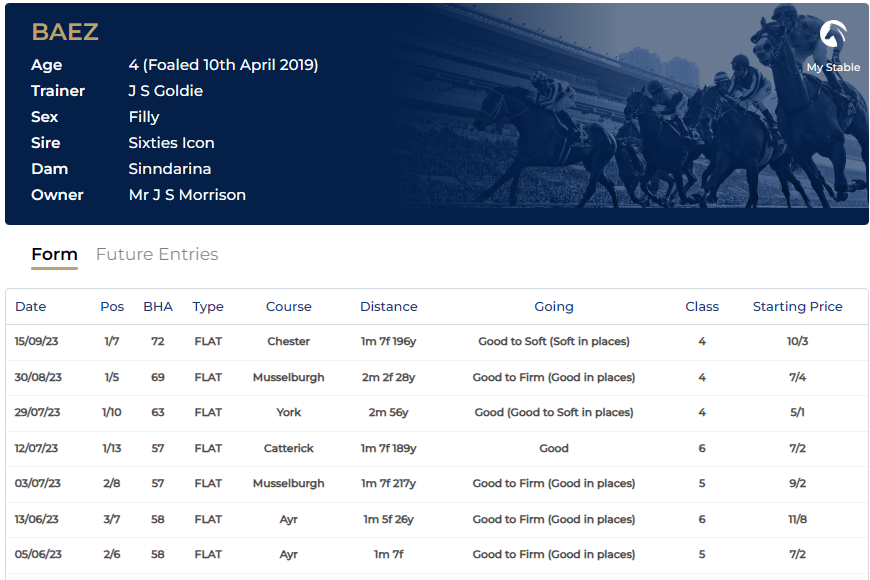Click the Course column header

coord(289,307)
